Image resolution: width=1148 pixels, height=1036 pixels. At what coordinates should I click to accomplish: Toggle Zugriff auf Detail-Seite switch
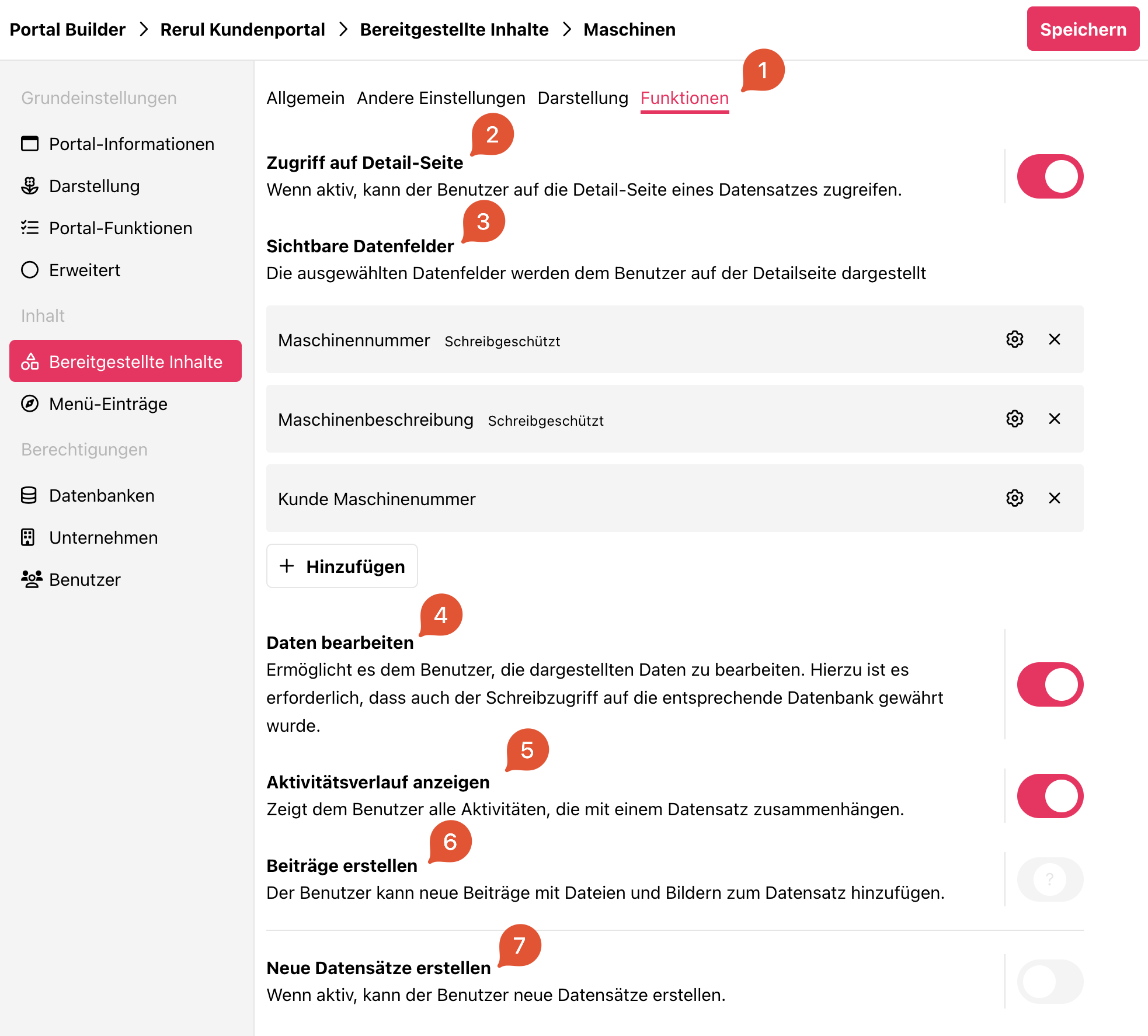(1050, 176)
